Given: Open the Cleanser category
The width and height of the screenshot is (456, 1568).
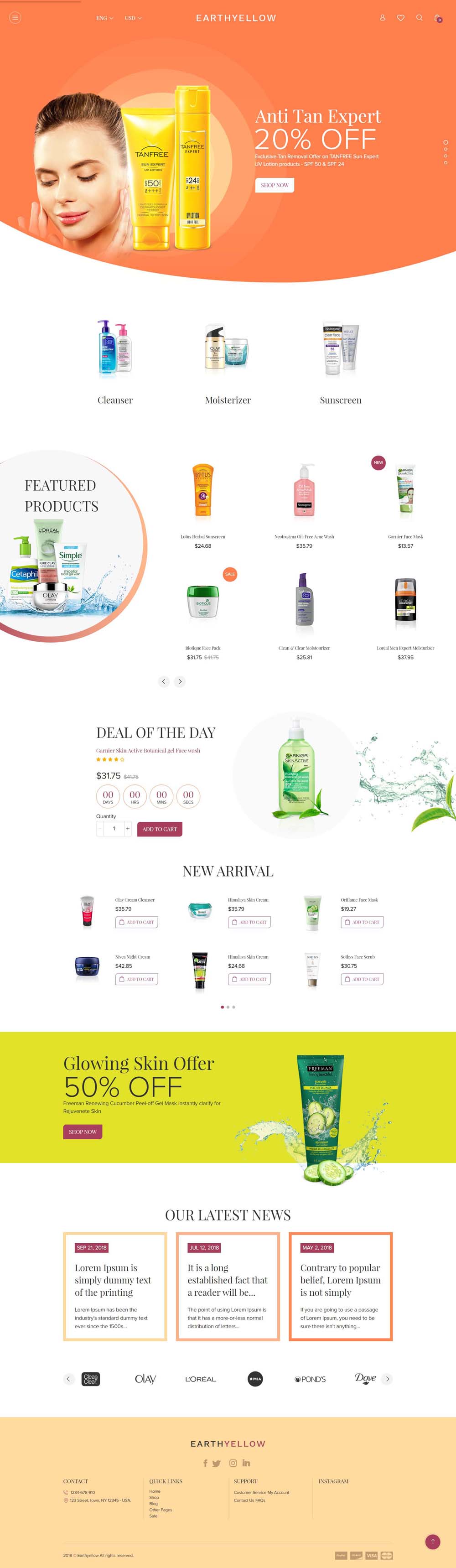Looking at the screenshot, I should pos(114,362).
